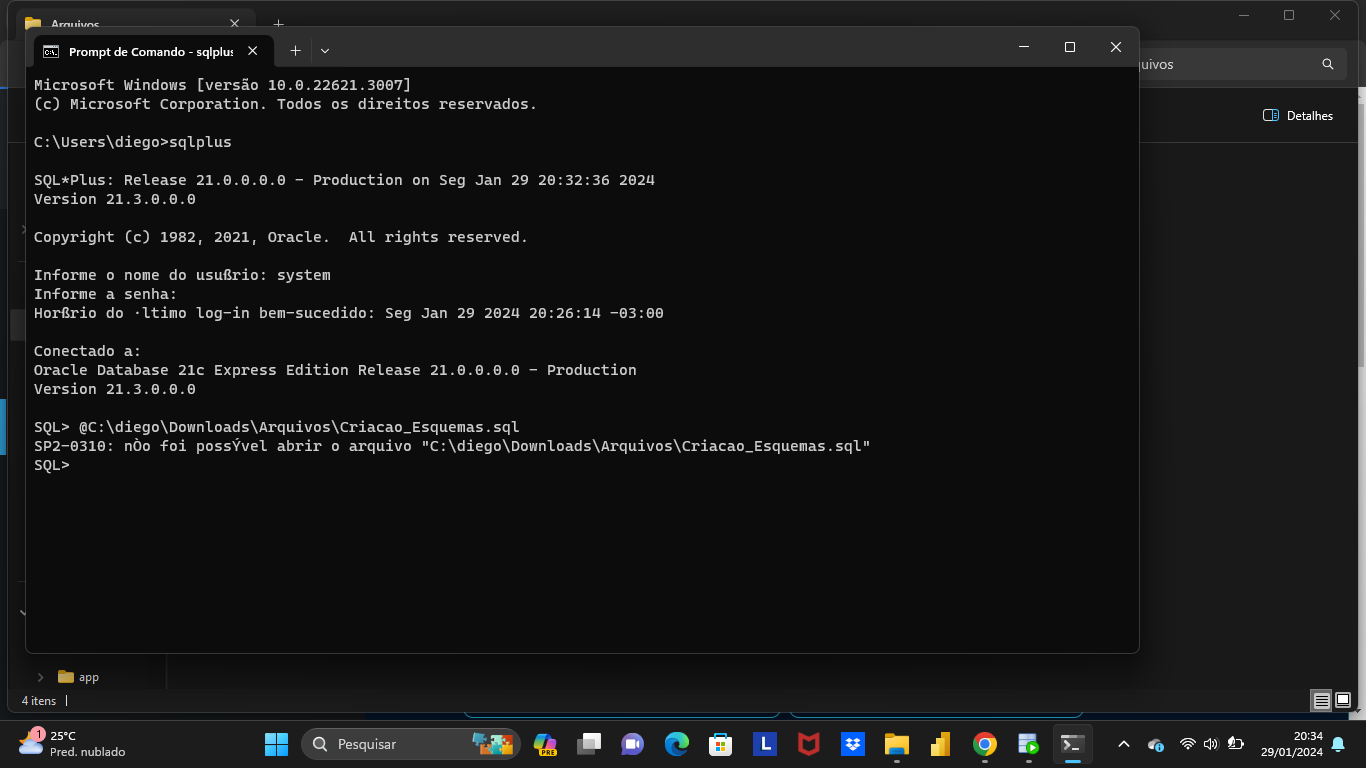Click the 'Informe o nome do usuário: system' line
This screenshot has width=1366, height=768.
tap(182, 275)
